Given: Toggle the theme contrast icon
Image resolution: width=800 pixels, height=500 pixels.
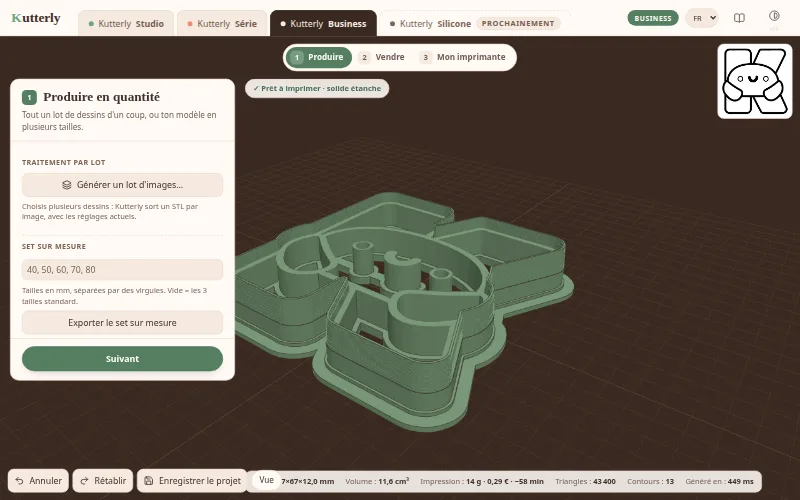Looking at the screenshot, I should coord(774,16).
